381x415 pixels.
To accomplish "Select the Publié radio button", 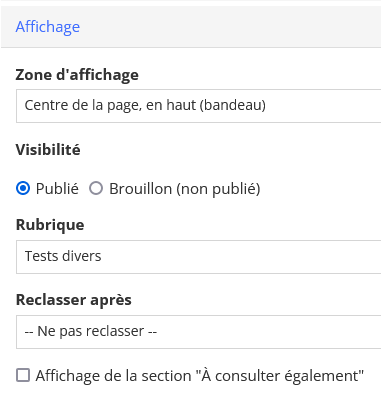I will tap(23, 188).
